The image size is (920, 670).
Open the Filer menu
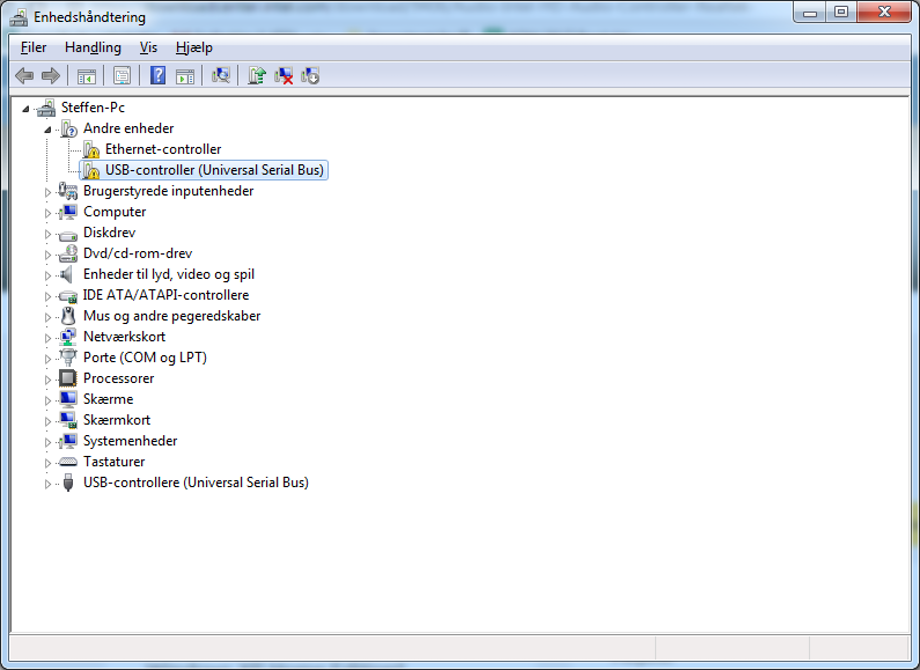[x=33, y=47]
